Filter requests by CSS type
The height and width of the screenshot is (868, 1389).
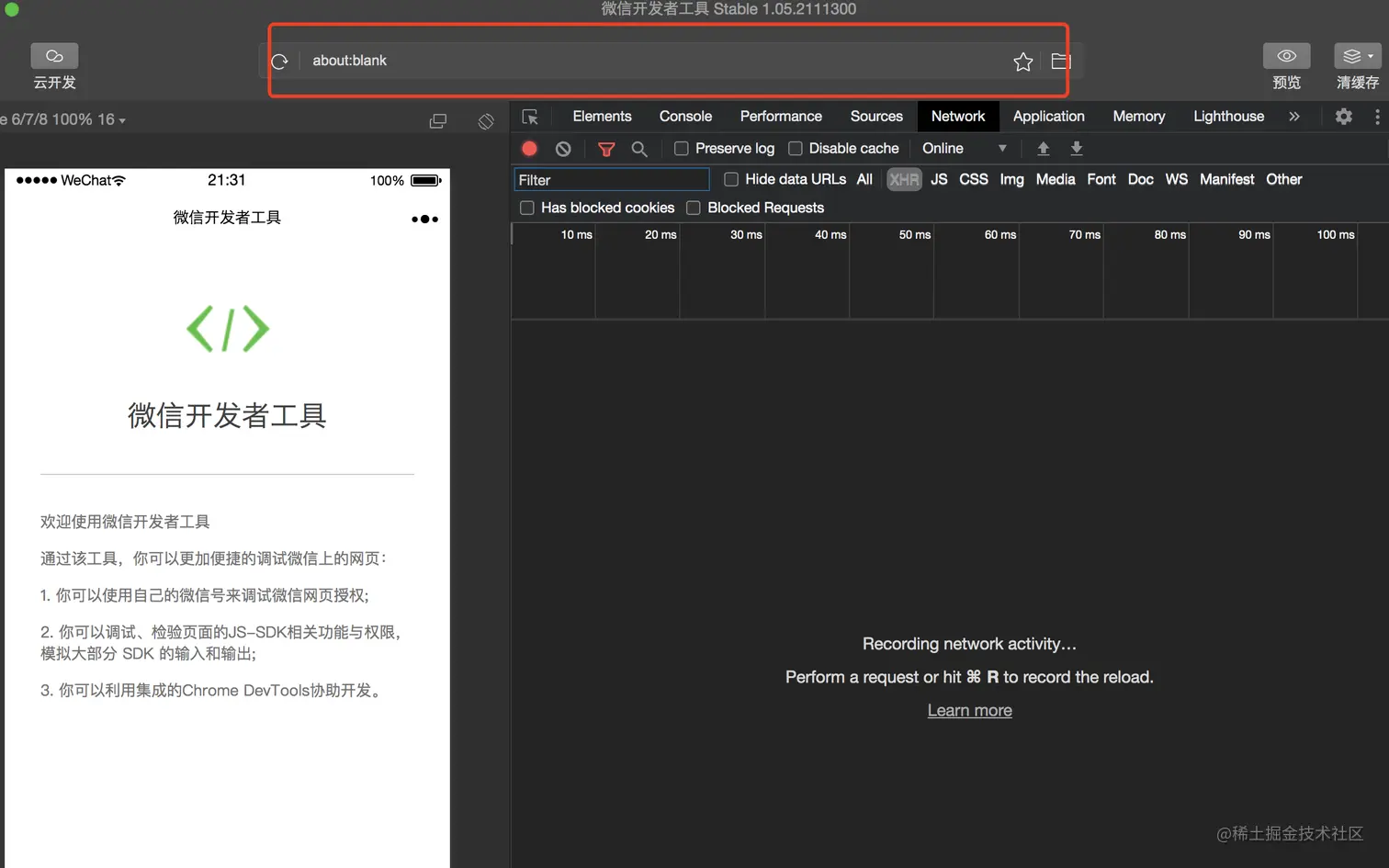pyautogui.click(x=974, y=179)
